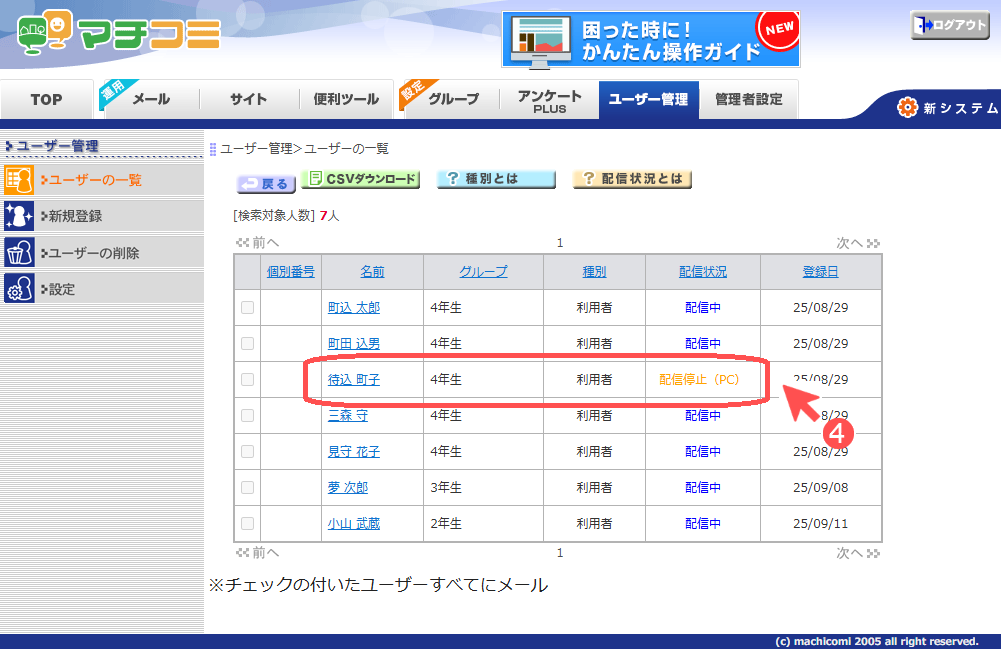Open the アンケート PLUS tab
The height and width of the screenshot is (668, 1001).
pos(549,101)
